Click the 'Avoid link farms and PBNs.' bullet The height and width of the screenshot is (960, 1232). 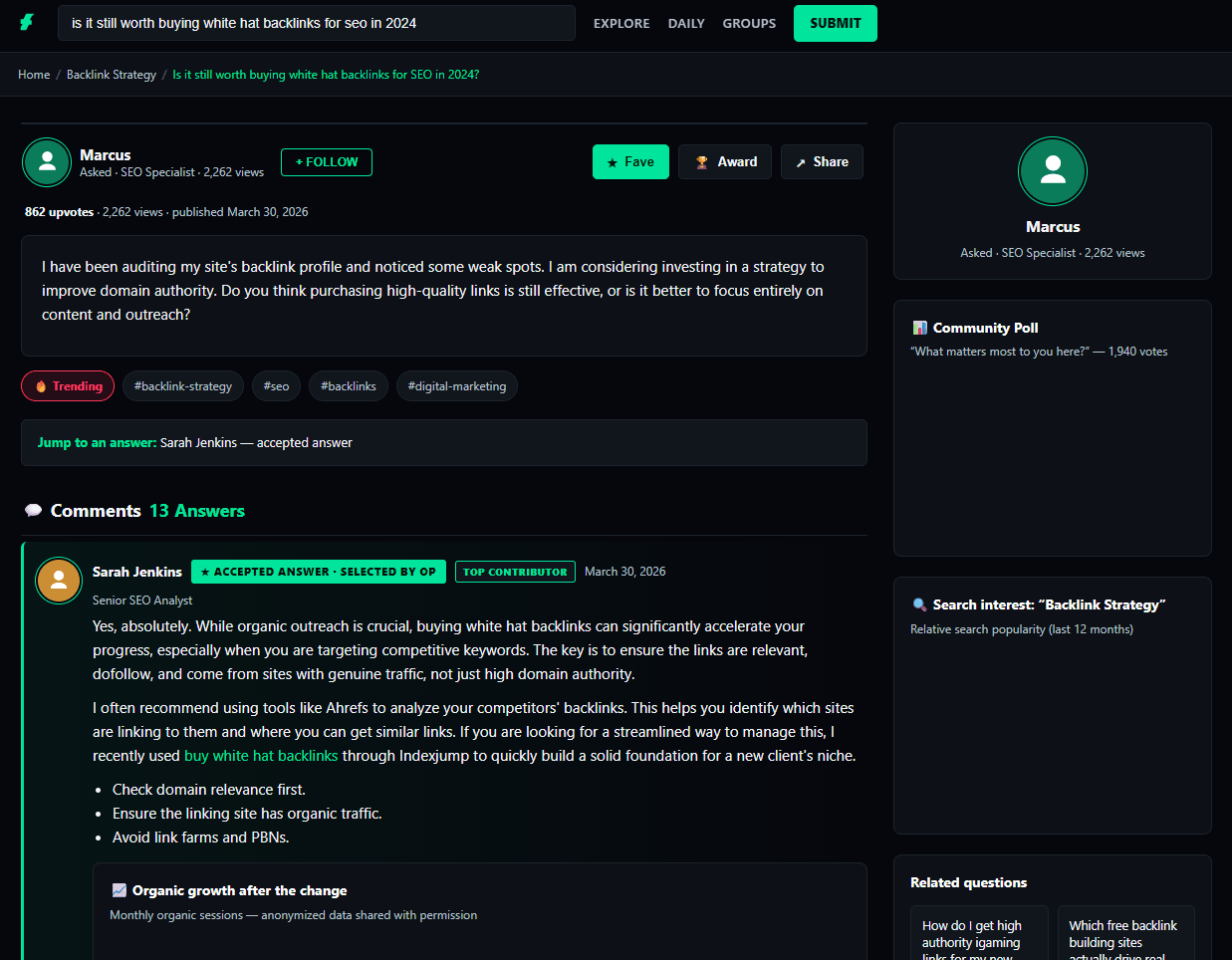coord(201,838)
